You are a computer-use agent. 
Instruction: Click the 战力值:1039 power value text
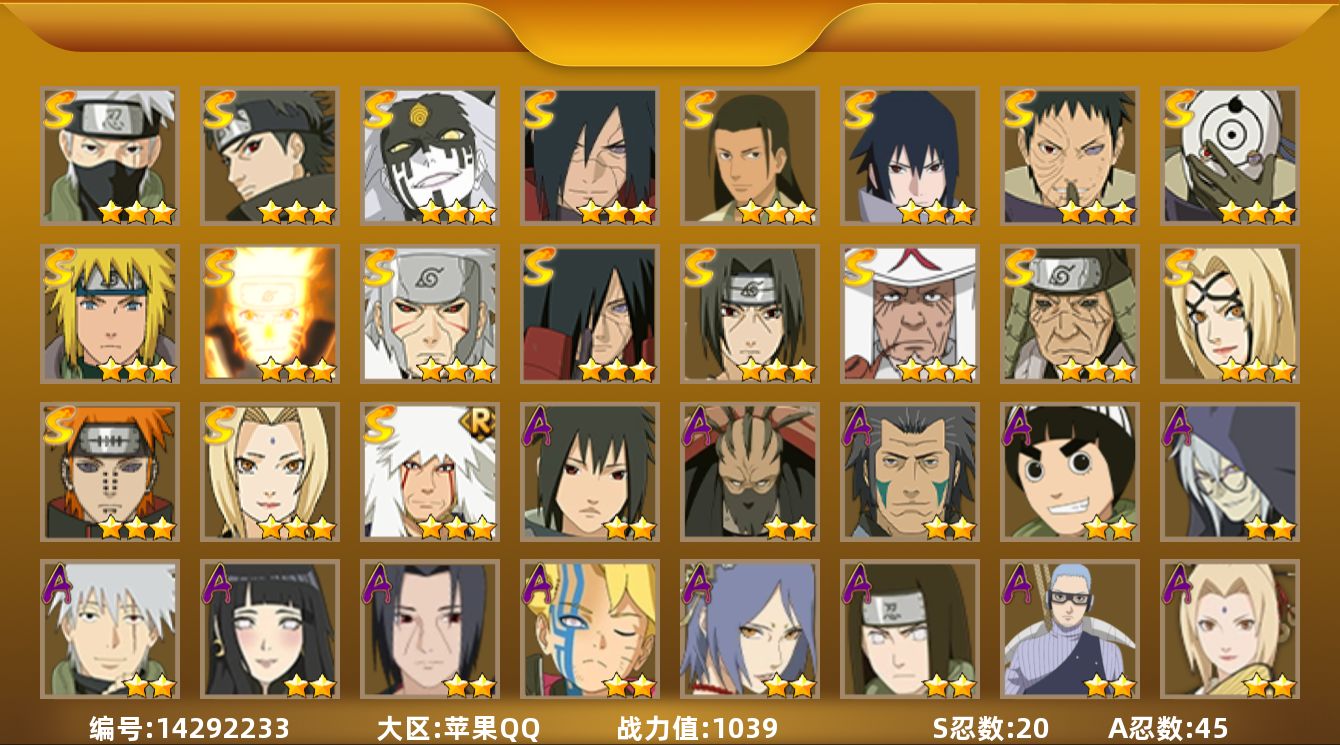(697, 728)
